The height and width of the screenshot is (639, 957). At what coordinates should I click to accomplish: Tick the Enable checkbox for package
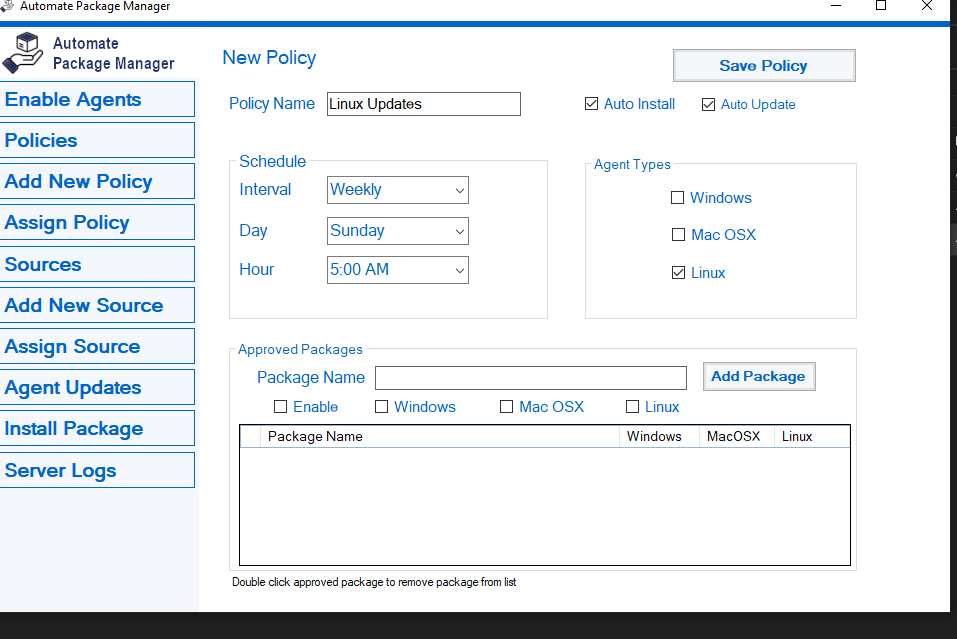281,407
